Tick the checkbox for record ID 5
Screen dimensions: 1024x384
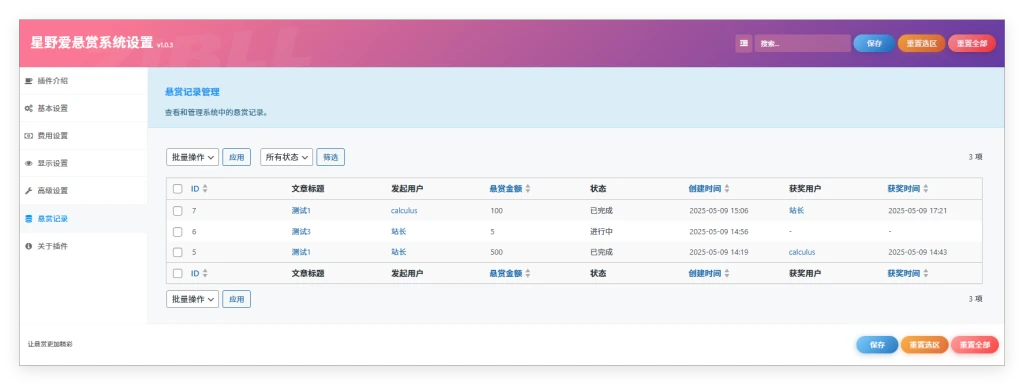(x=178, y=252)
